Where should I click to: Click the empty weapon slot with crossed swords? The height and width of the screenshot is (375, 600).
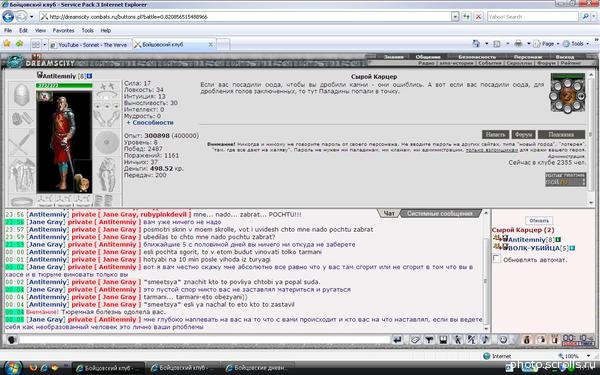click(21, 143)
